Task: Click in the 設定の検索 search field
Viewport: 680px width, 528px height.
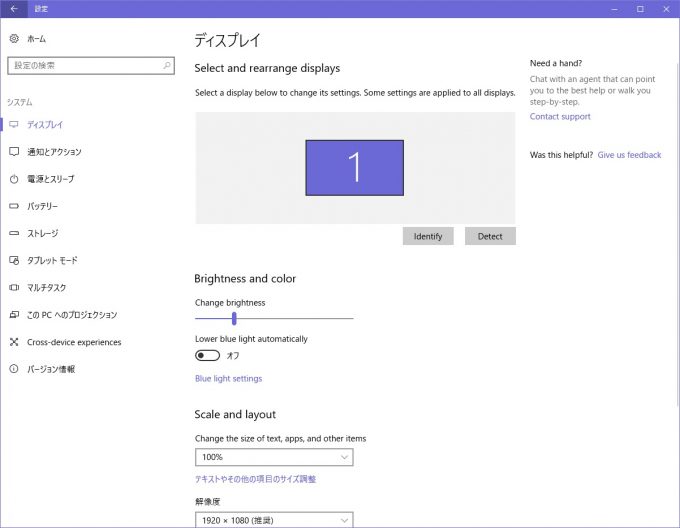Action: (x=91, y=65)
